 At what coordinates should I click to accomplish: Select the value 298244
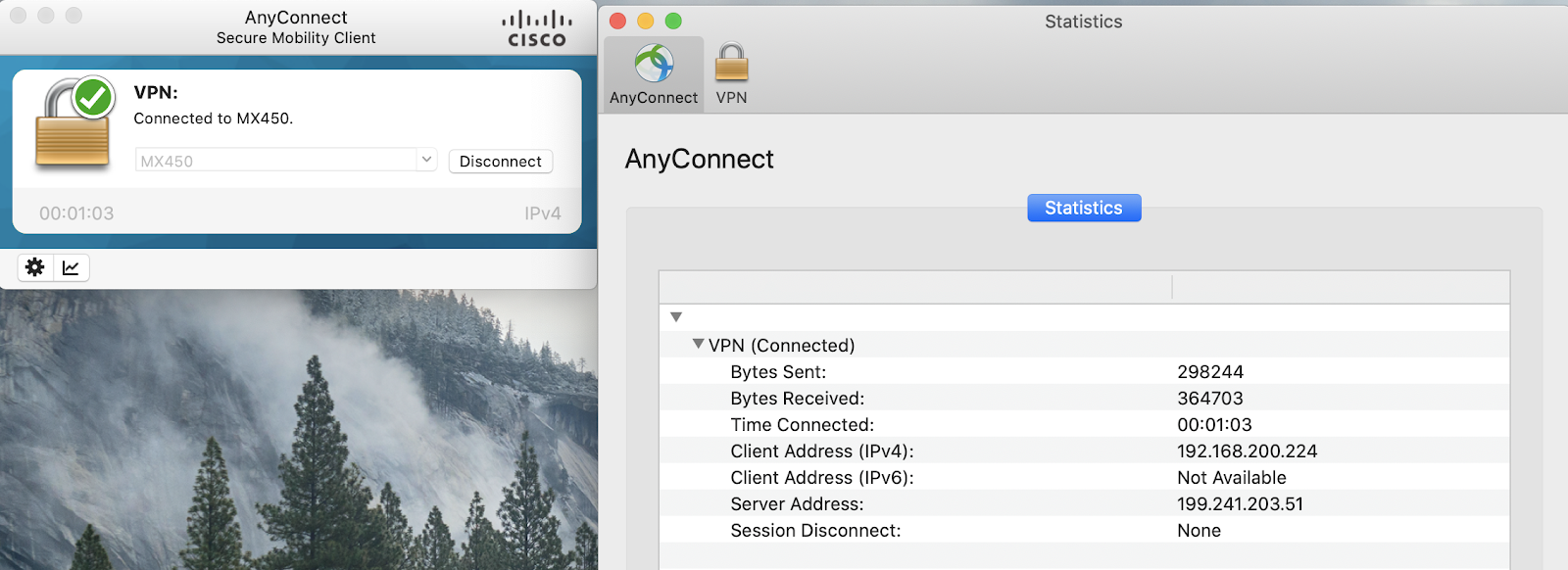coord(1210,372)
